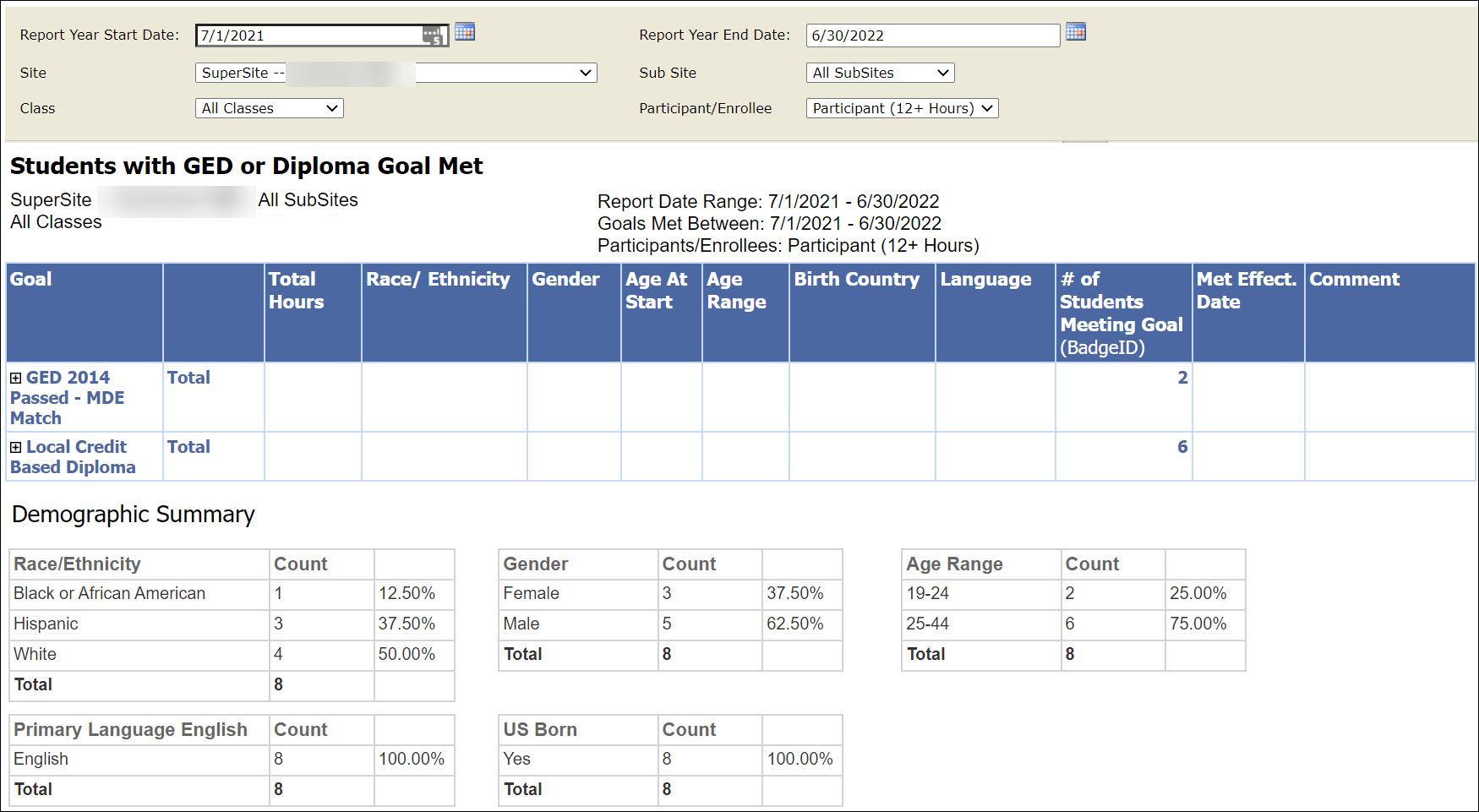Click the Birth Country column header
Screen dimensions: 1479x812
858,279
